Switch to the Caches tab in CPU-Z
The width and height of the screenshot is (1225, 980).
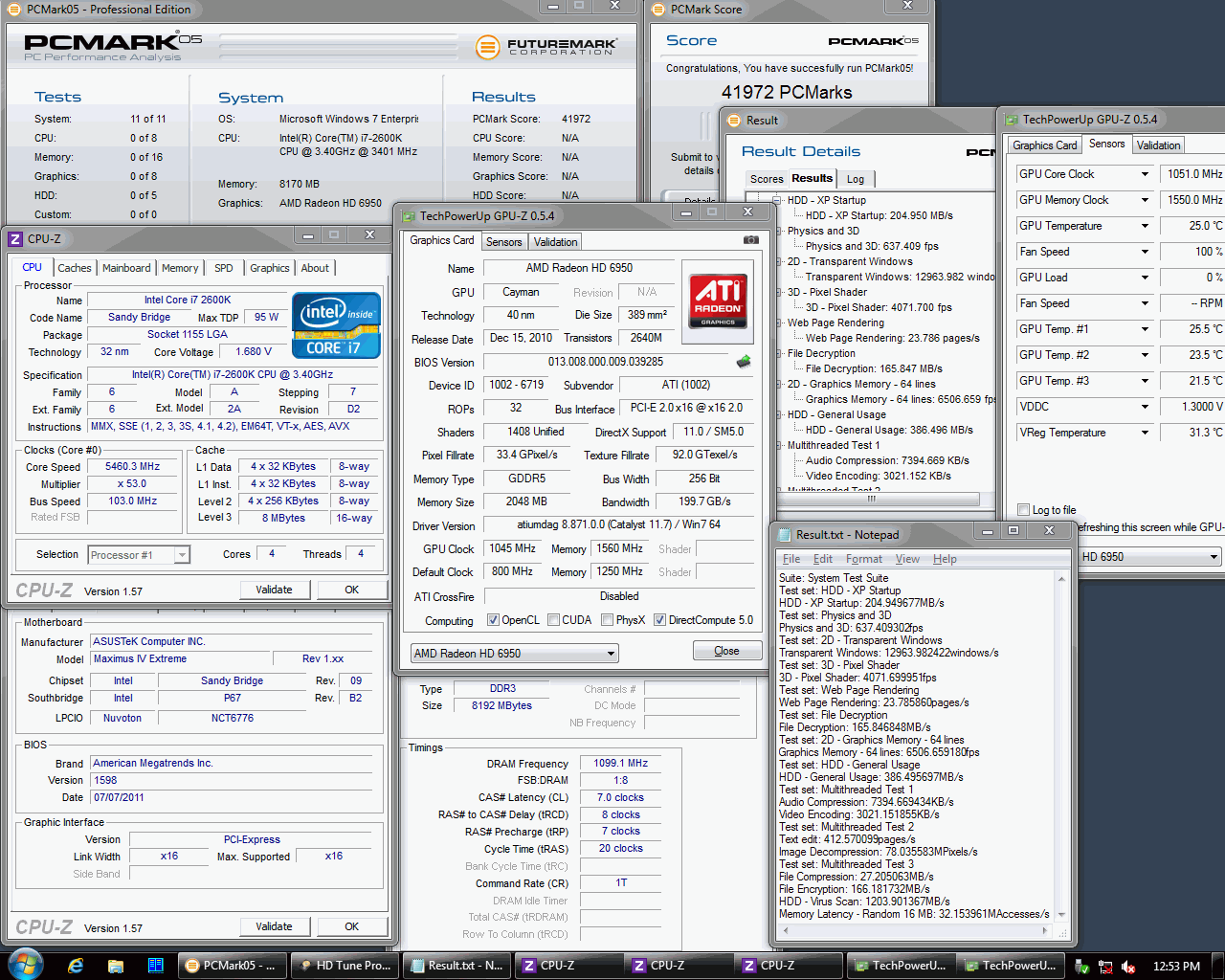(74, 268)
